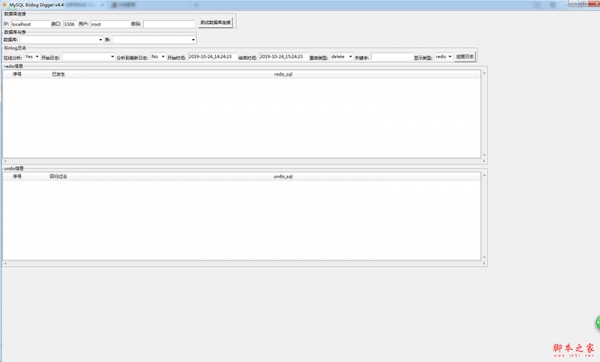Screen dimensions: 600x362
Task: Click the redo table second column header
Action: (x=59, y=74)
